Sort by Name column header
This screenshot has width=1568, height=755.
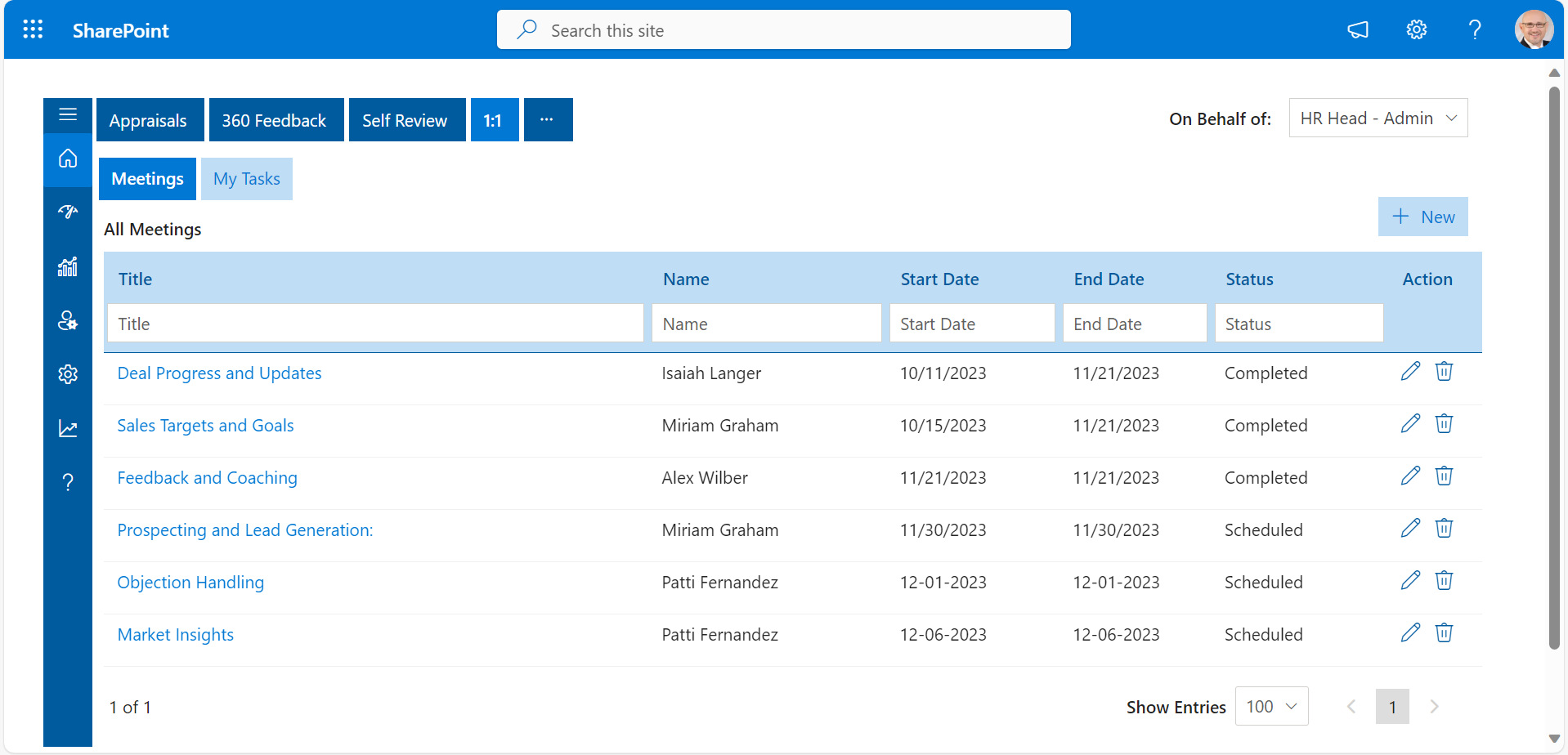pos(686,279)
